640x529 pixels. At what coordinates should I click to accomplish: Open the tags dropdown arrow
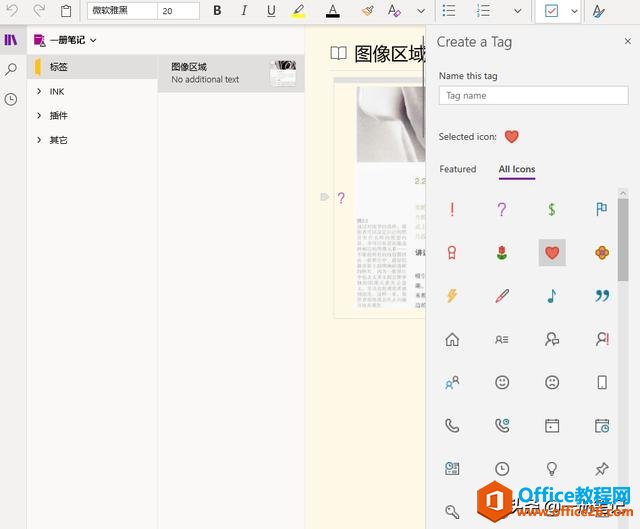(574, 11)
